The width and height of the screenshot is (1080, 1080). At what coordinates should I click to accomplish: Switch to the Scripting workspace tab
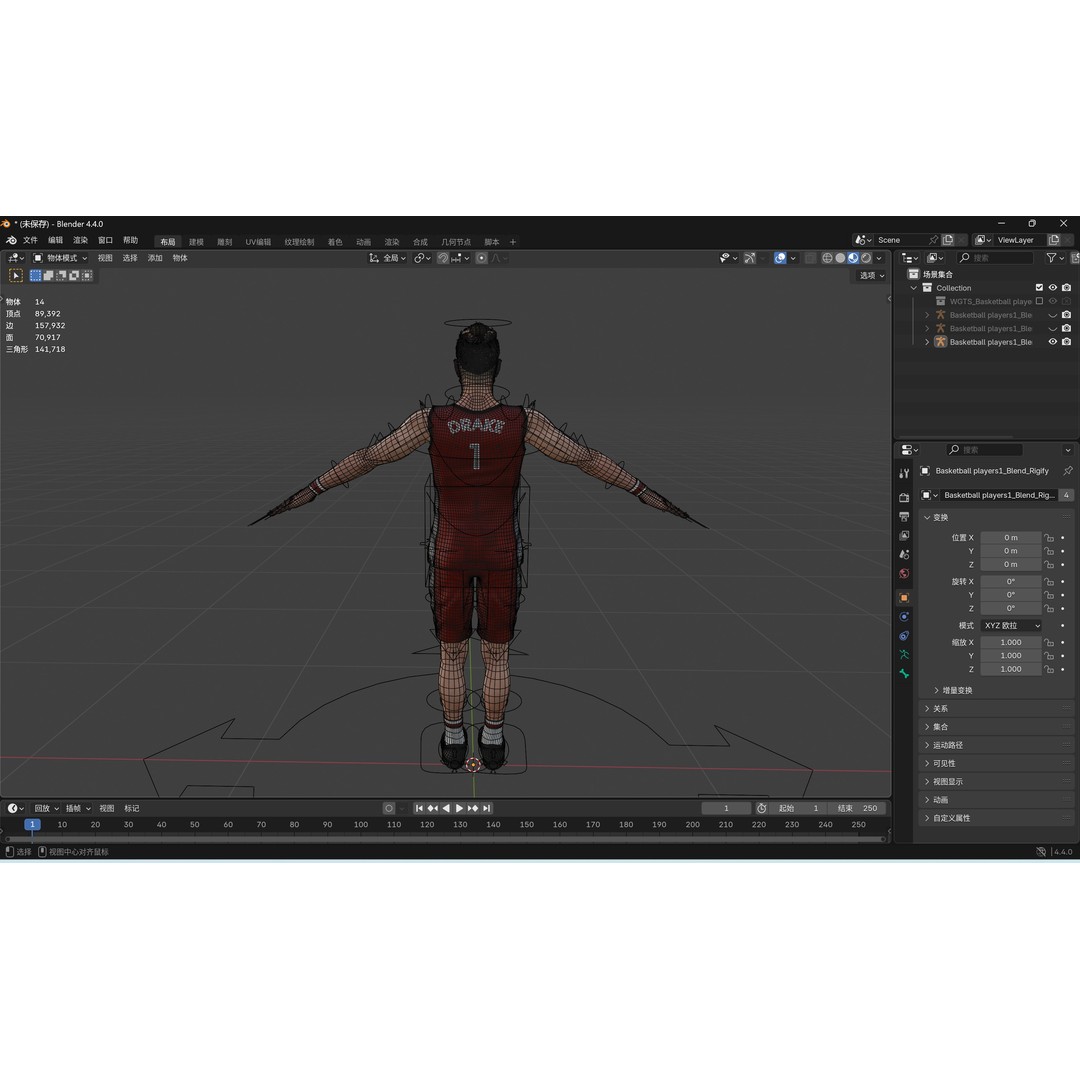pyautogui.click(x=492, y=242)
